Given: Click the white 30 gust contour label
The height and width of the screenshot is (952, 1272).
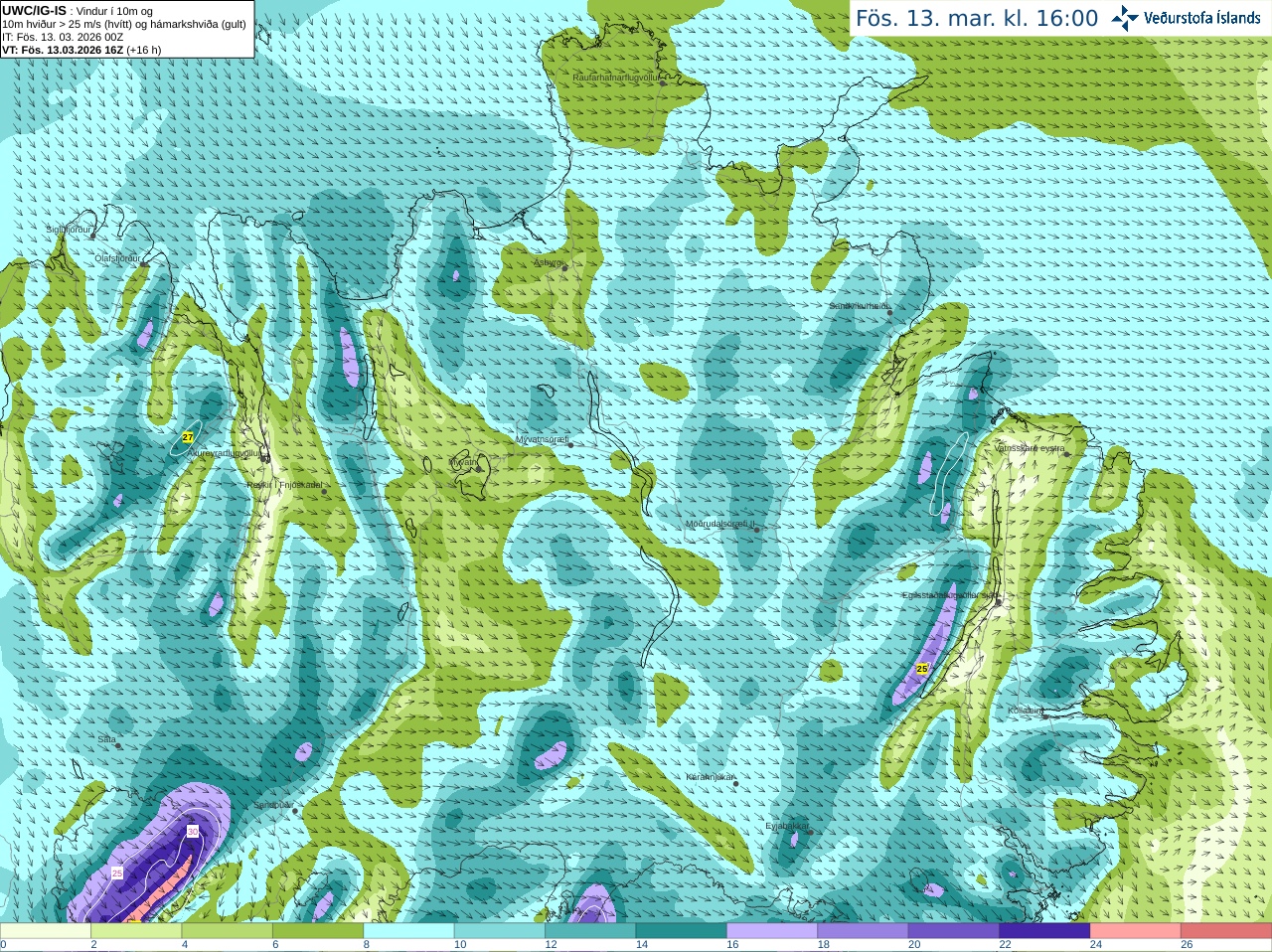Looking at the screenshot, I should (193, 831).
